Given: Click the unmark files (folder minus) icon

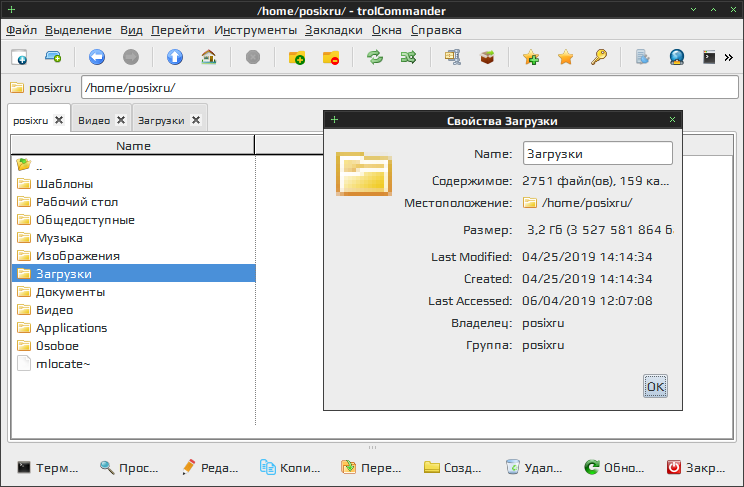Looking at the screenshot, I should coord(331,57).
